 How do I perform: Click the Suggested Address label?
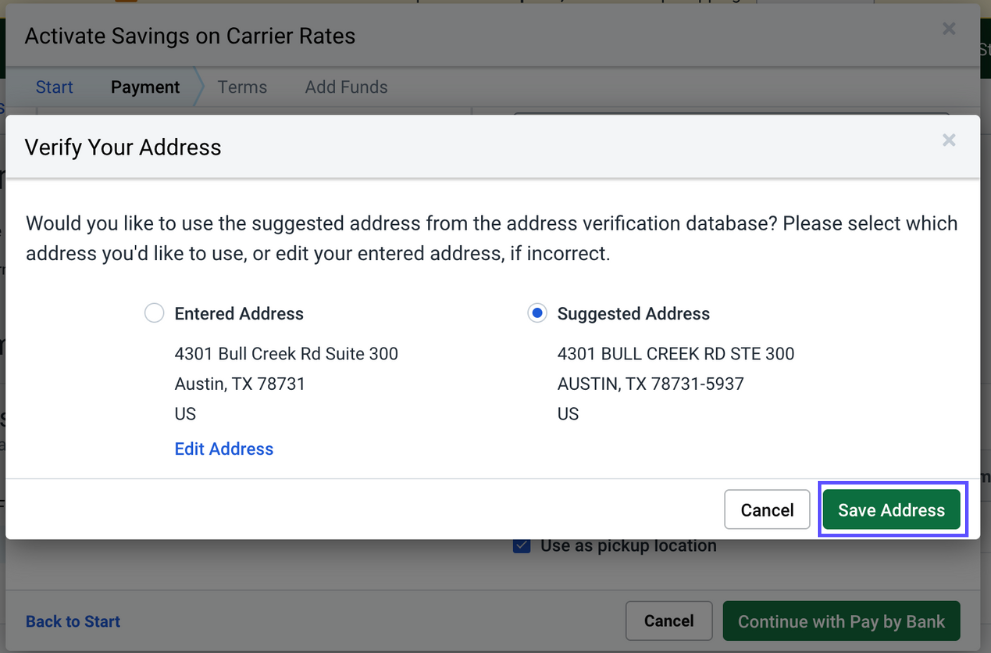coord(633,313)
